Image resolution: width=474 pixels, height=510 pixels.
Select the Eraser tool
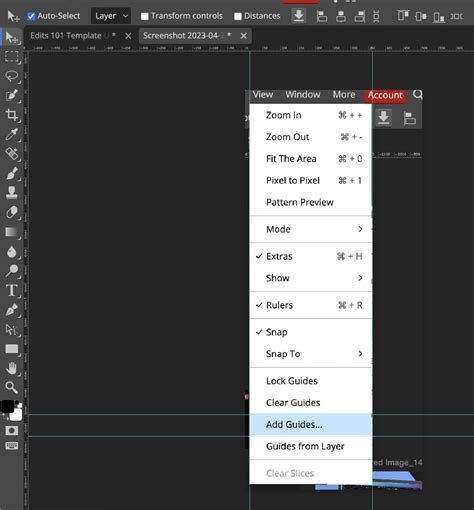[x=12, y=212]
